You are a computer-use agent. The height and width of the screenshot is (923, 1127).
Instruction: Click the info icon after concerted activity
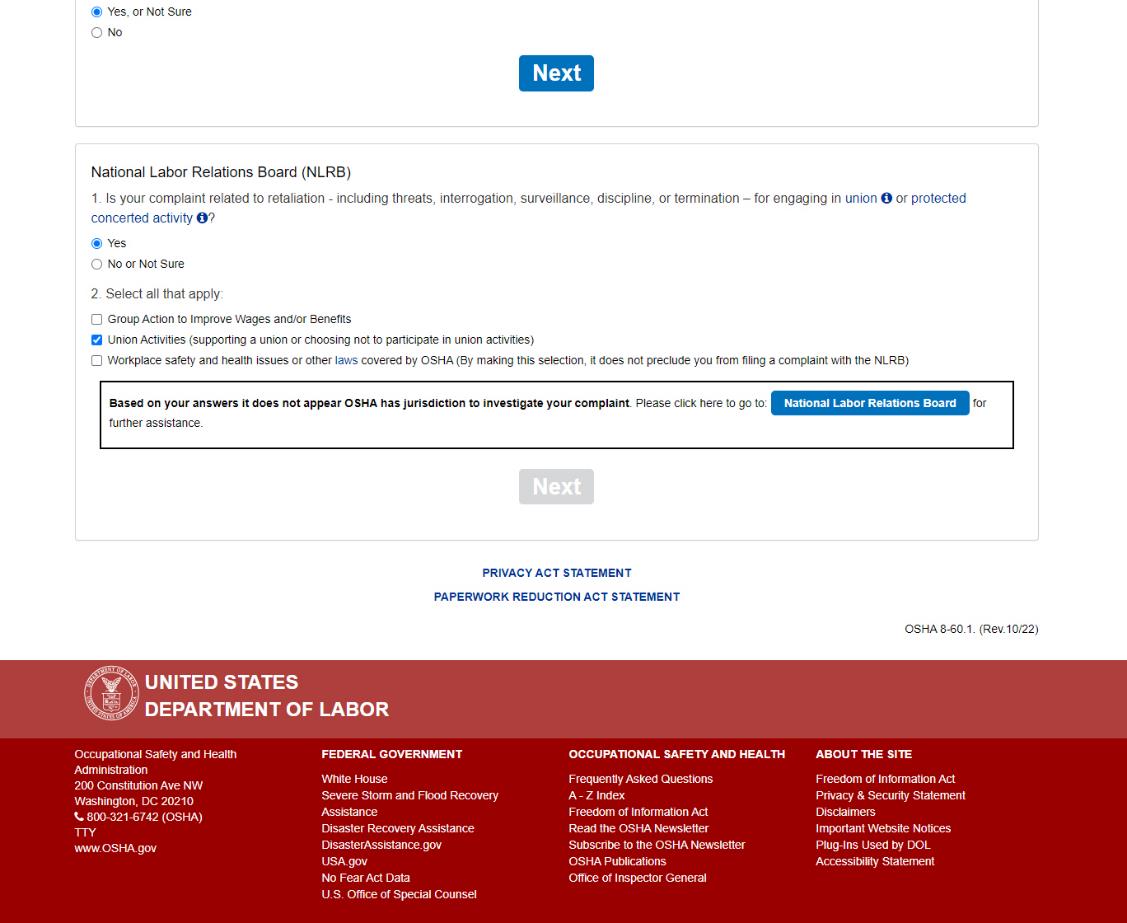coord(202,218)
